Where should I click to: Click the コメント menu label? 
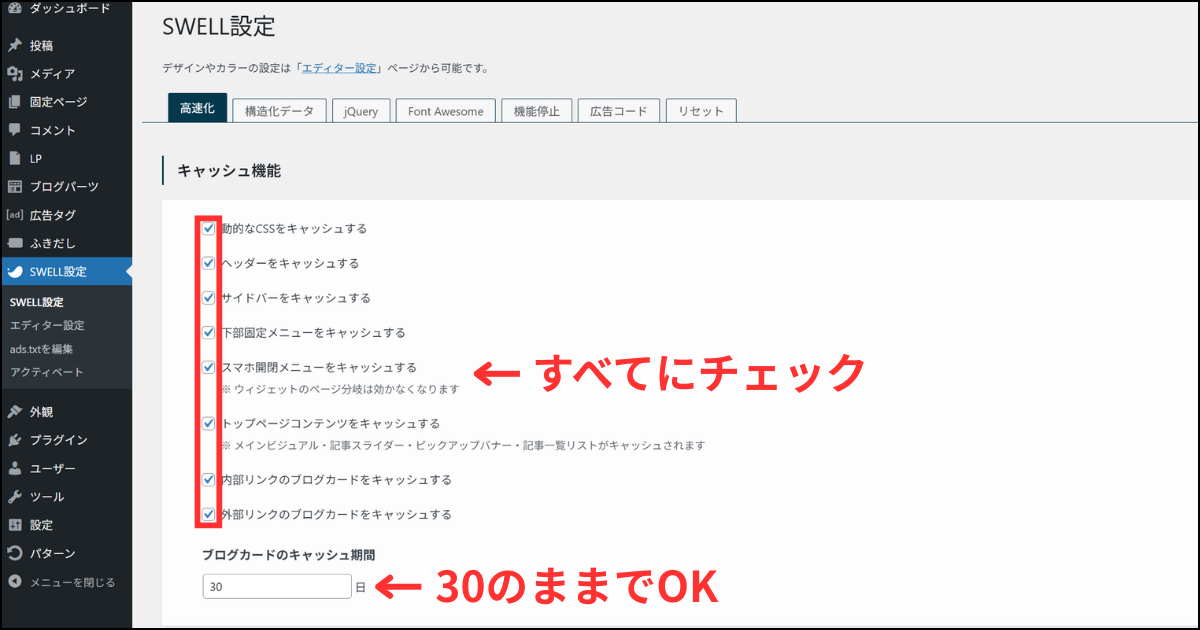[x=53, y=130]
